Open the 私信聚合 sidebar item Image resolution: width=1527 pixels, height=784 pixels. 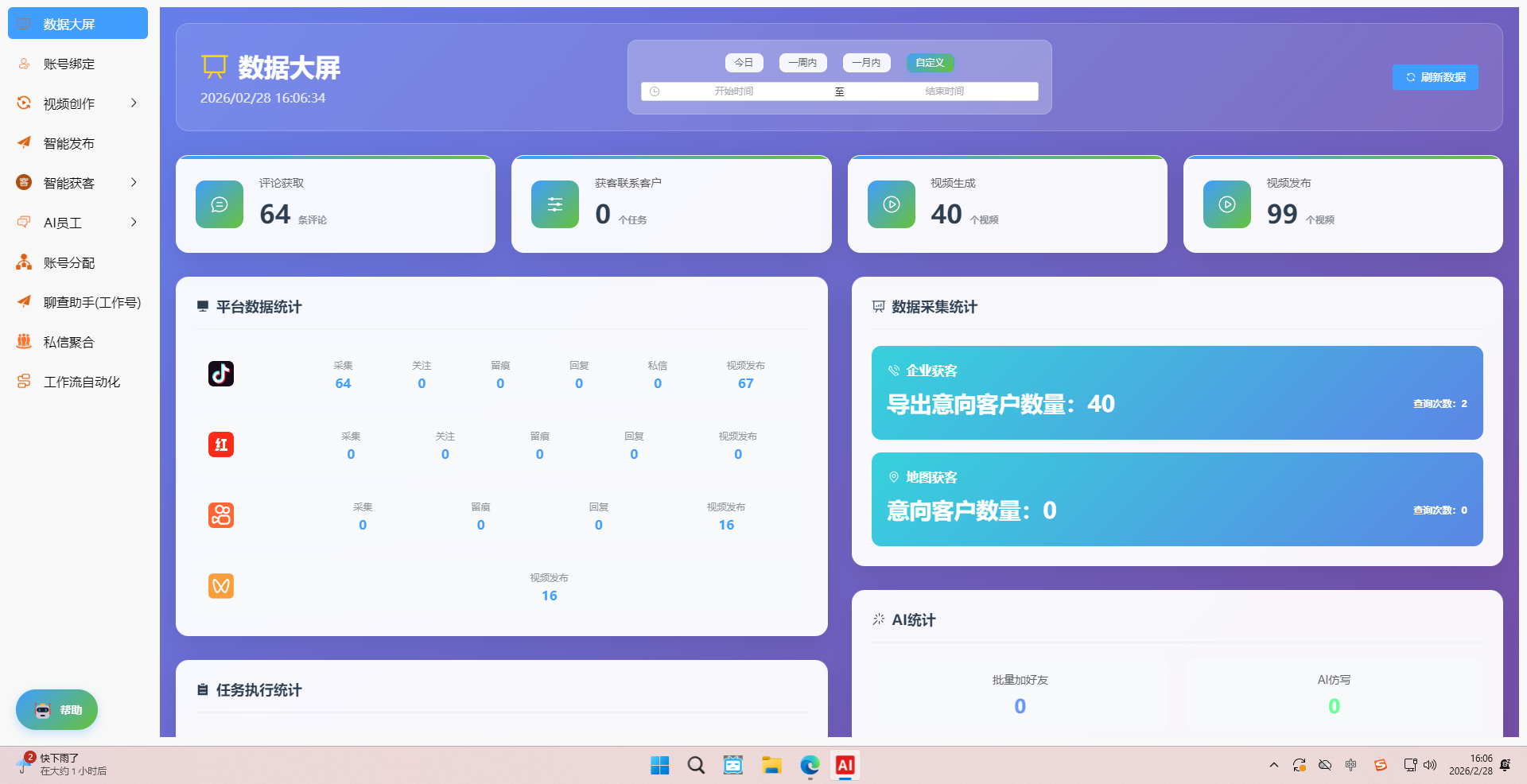click(78, 342)
